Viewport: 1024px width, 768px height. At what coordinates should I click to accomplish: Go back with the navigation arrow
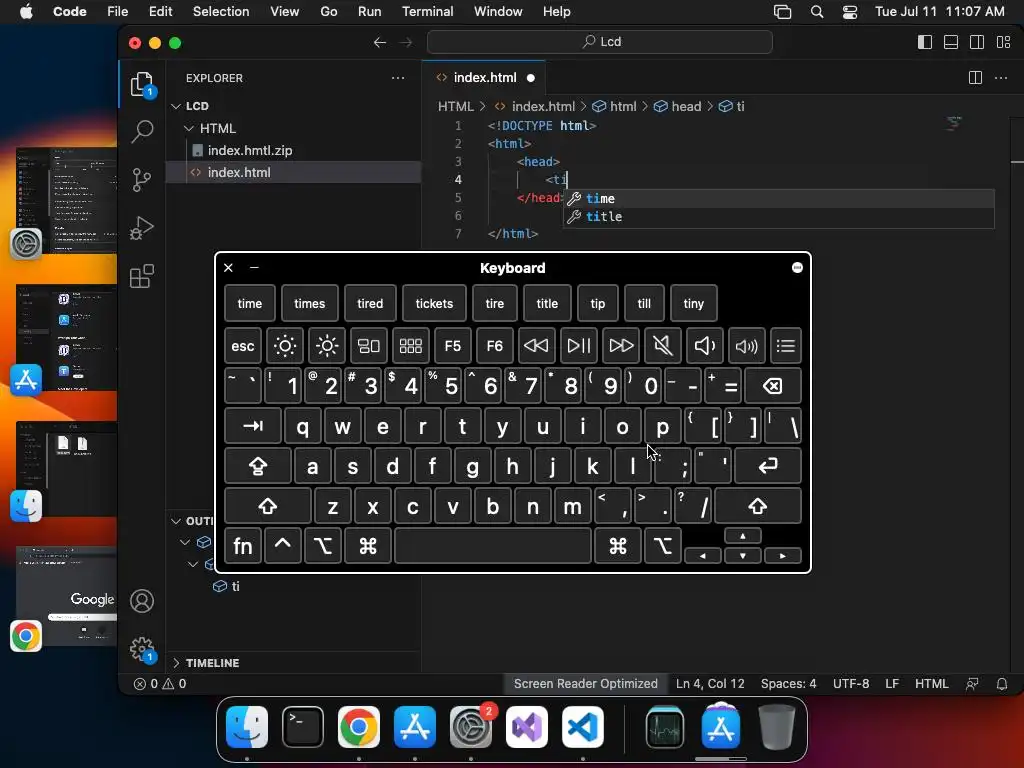click(379, 42)
